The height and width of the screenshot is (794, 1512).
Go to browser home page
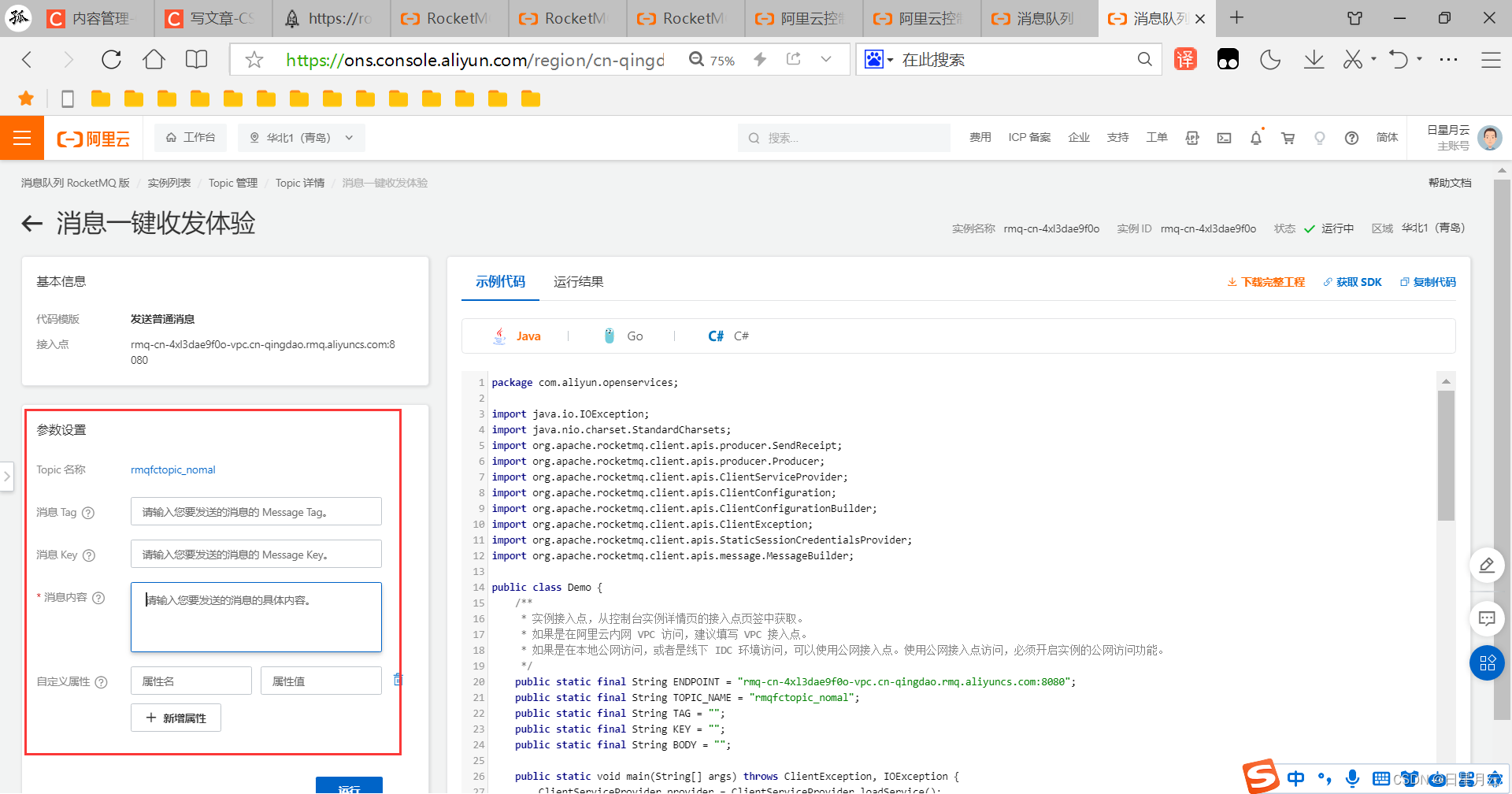pos(154,60)
